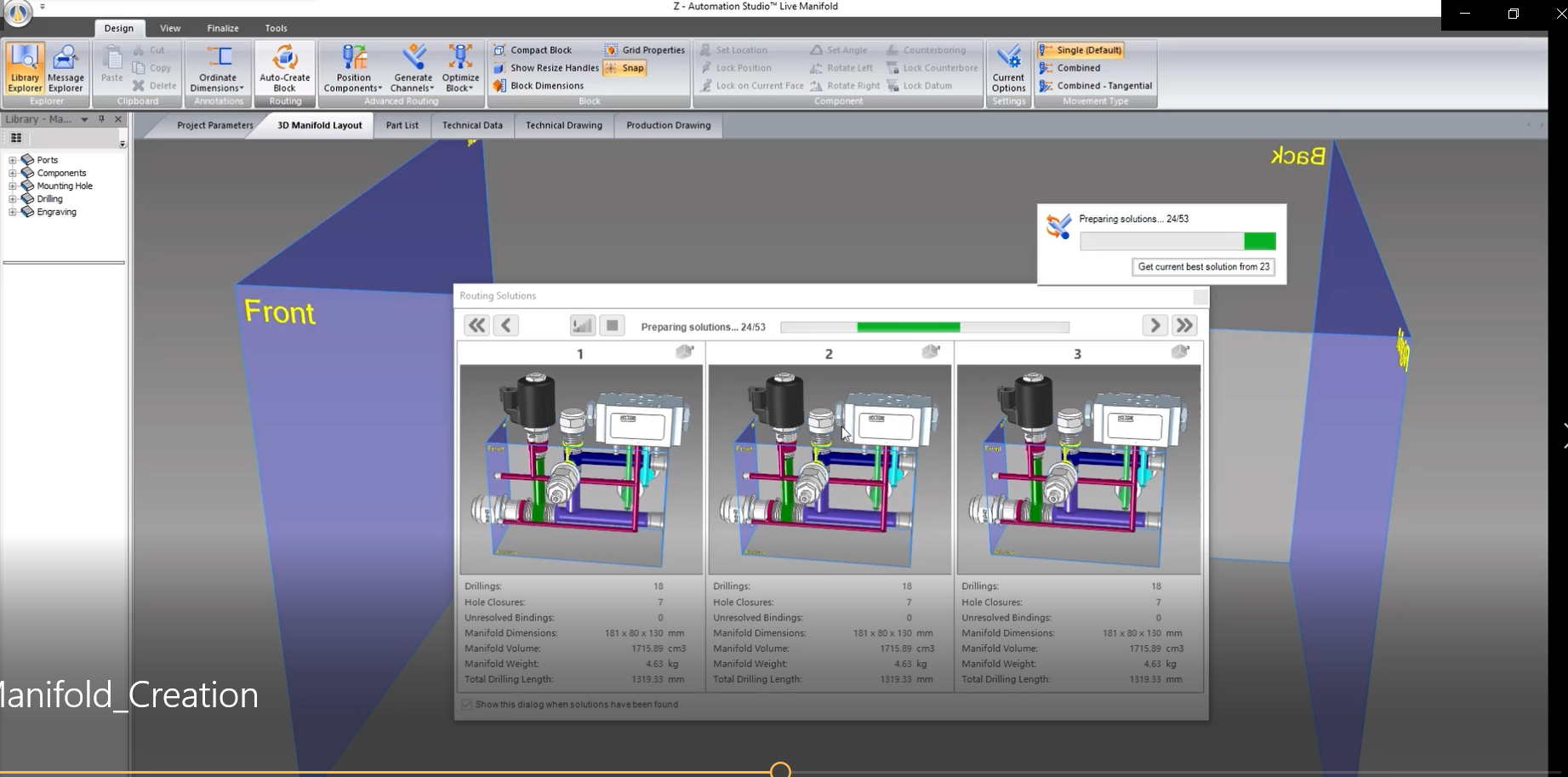
Task: Expand the Components tree node
Action: coord(13,173)
